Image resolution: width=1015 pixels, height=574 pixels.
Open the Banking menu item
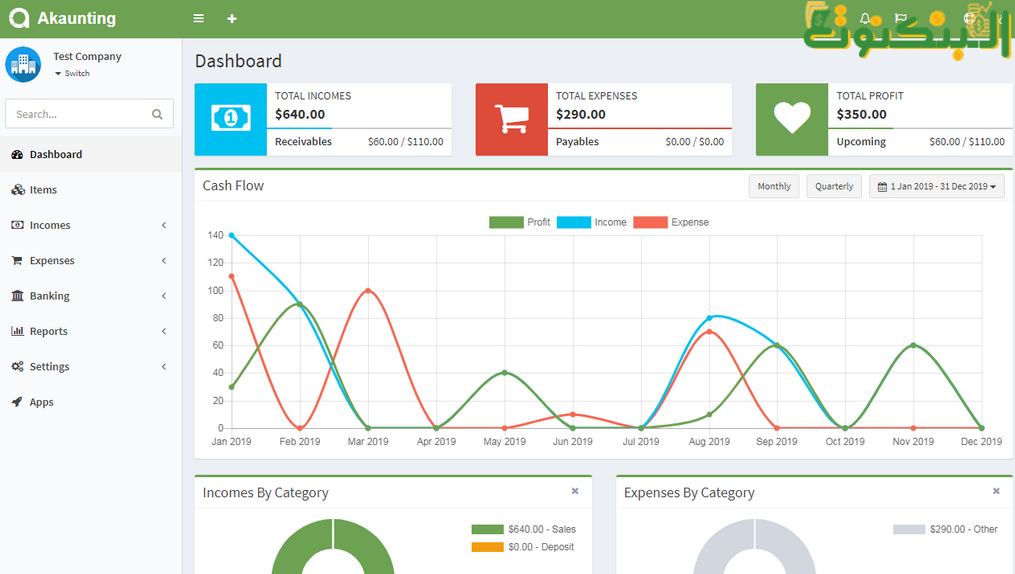91,296
